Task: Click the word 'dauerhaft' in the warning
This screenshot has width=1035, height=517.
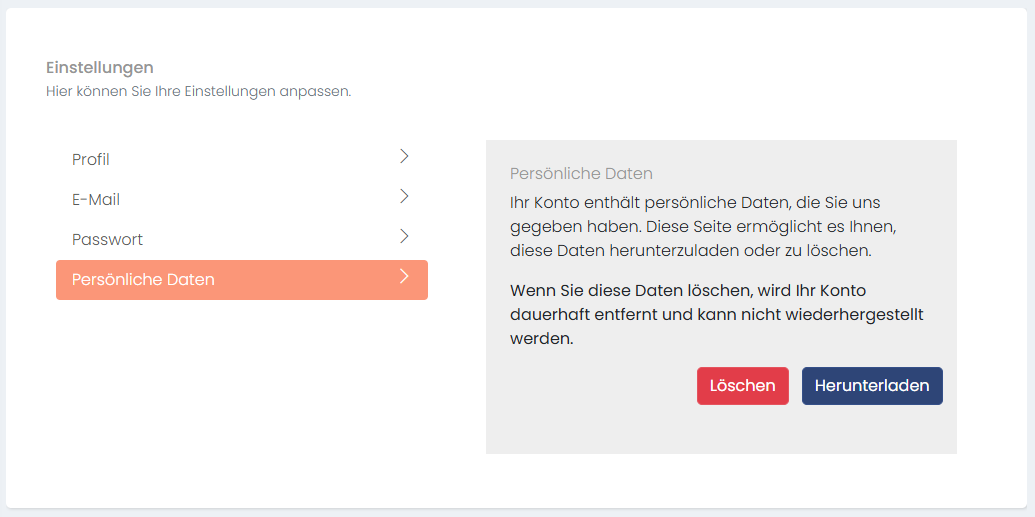Action: (x=545, y=315)
